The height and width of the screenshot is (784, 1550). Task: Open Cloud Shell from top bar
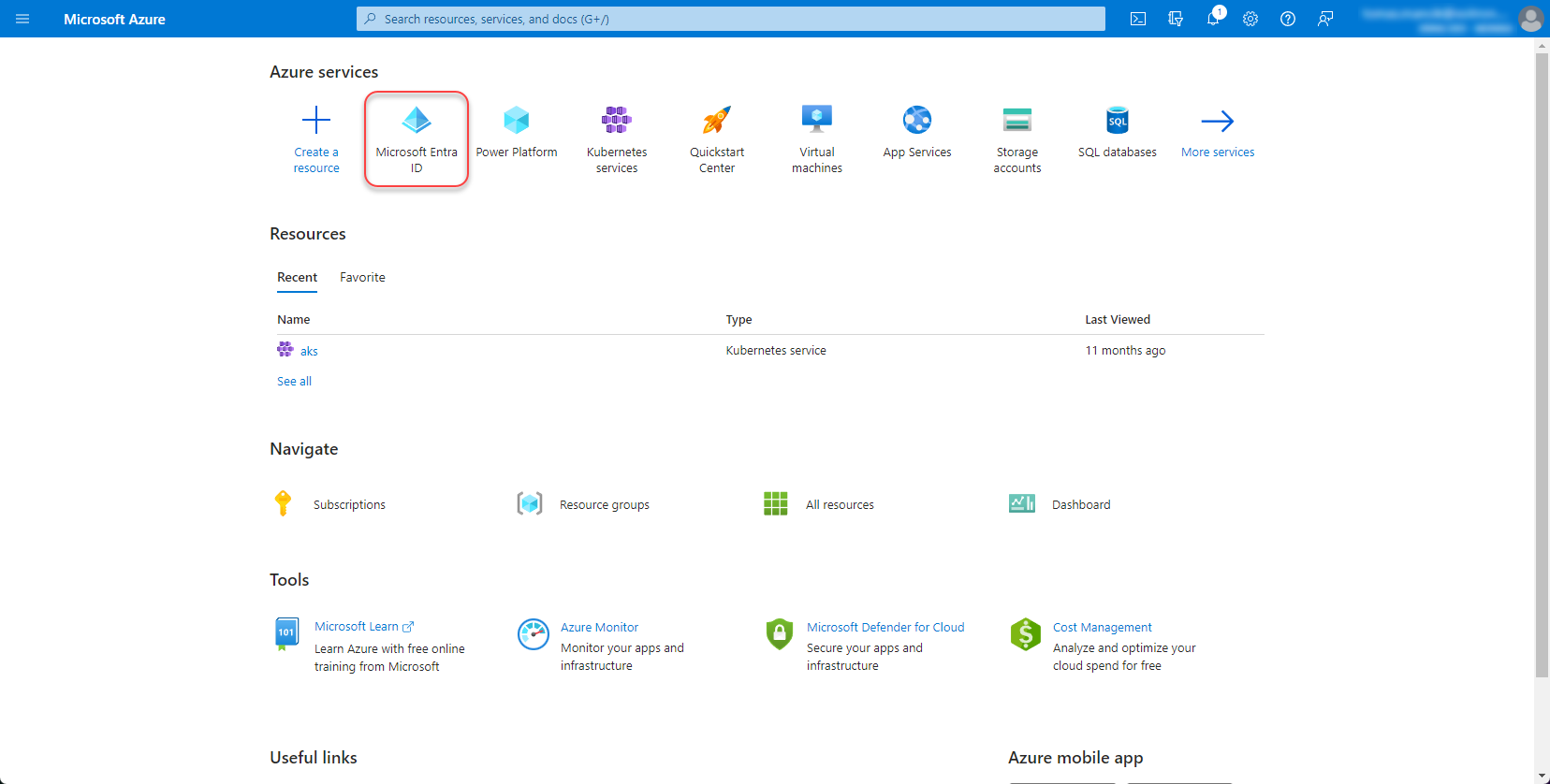(x=1138, y=19)
